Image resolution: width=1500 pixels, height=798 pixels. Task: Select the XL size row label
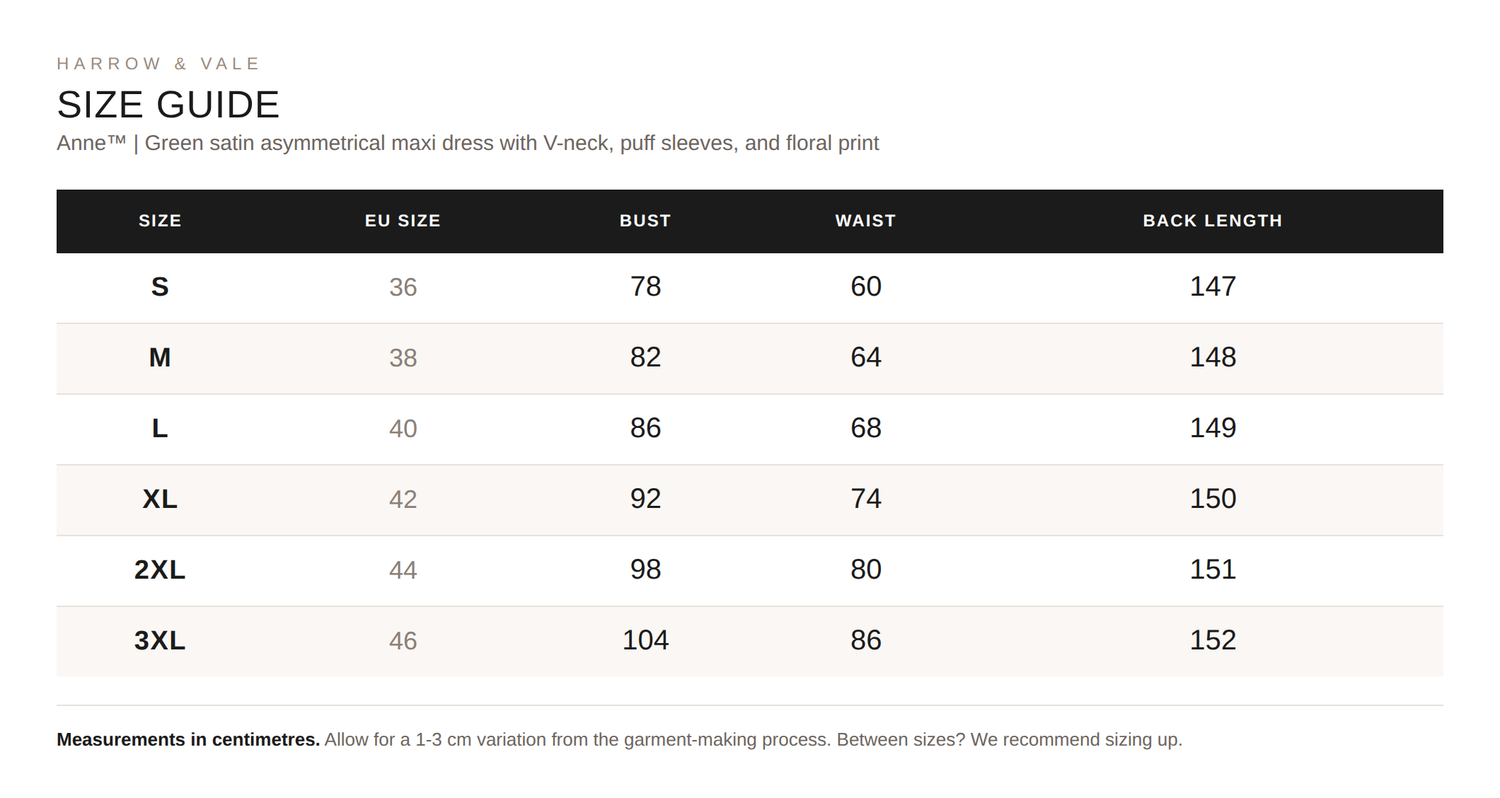click(x=160, y=499)
